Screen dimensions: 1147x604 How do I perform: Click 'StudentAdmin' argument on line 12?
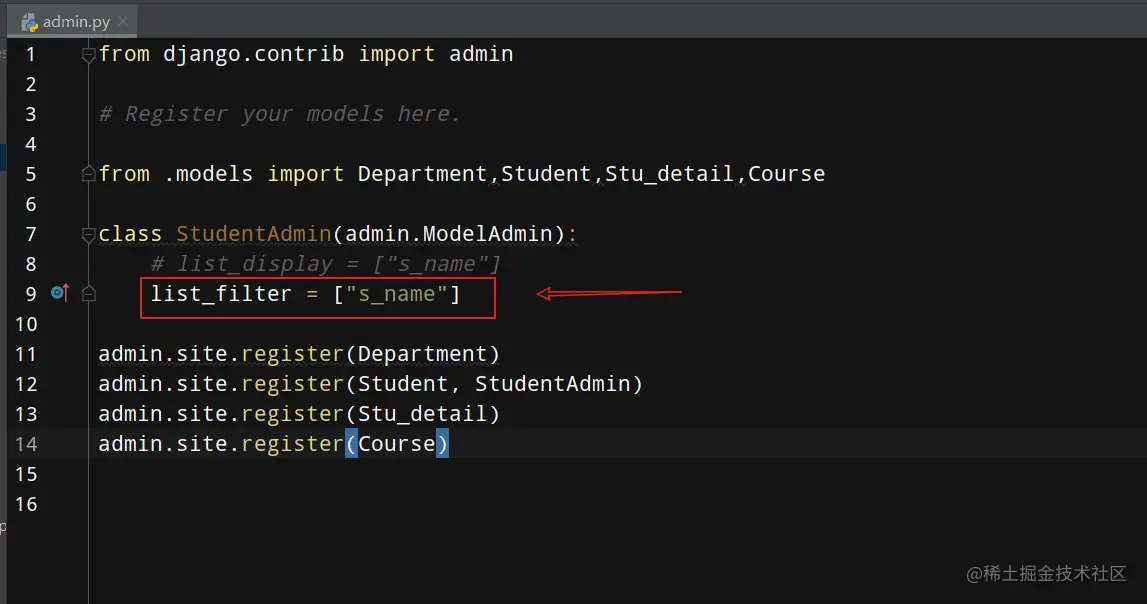(x=552, y=384)
